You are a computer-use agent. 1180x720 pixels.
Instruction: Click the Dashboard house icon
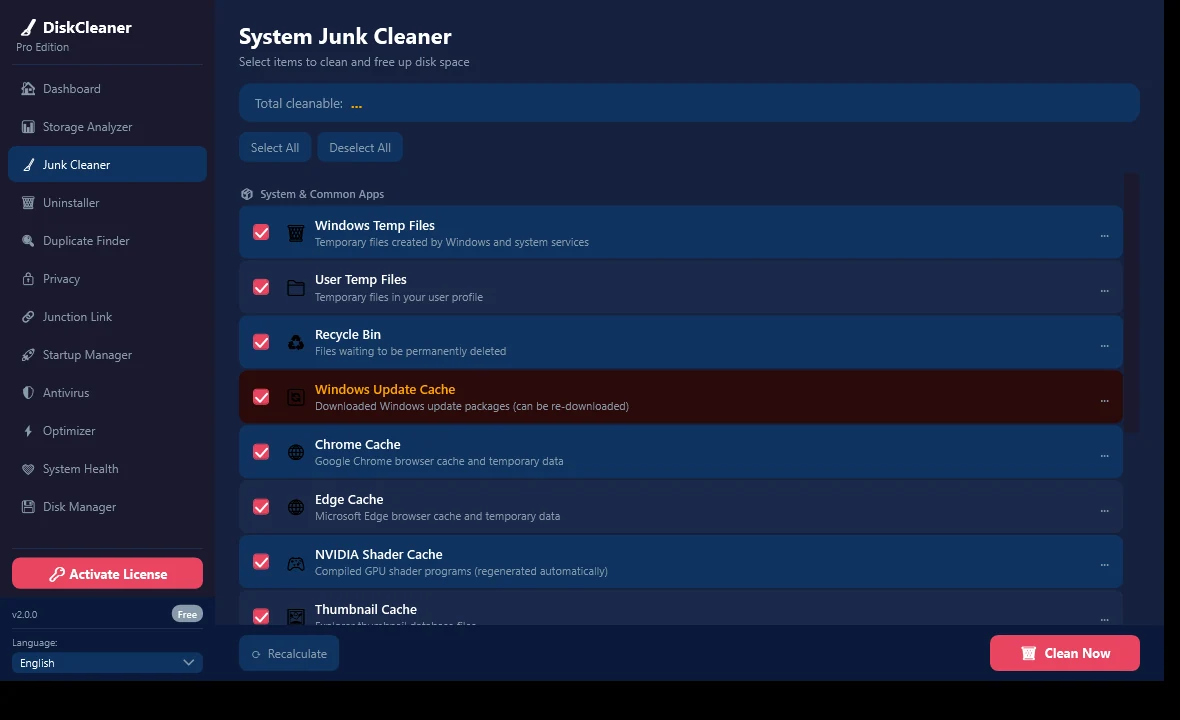28,89
